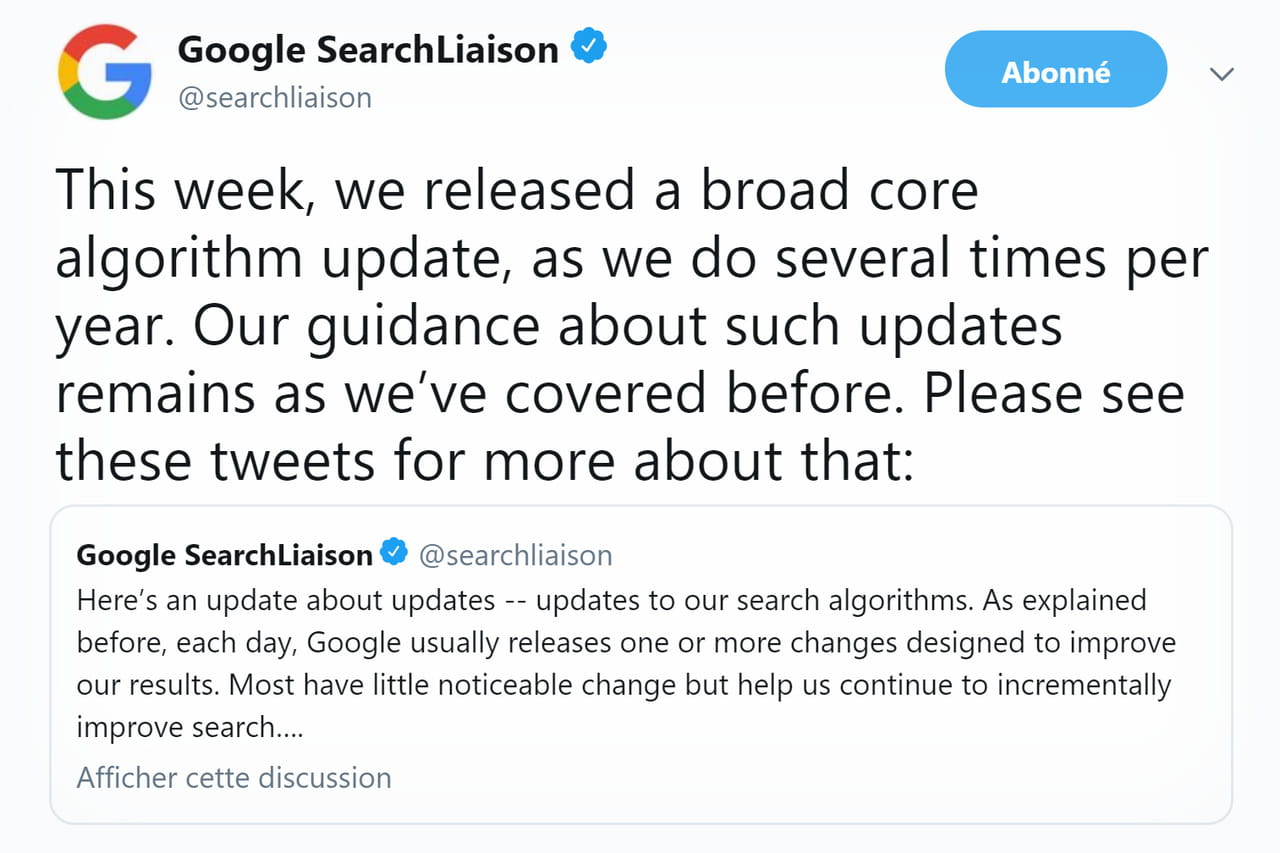Expand the tweet options chevron menu

1222,73
